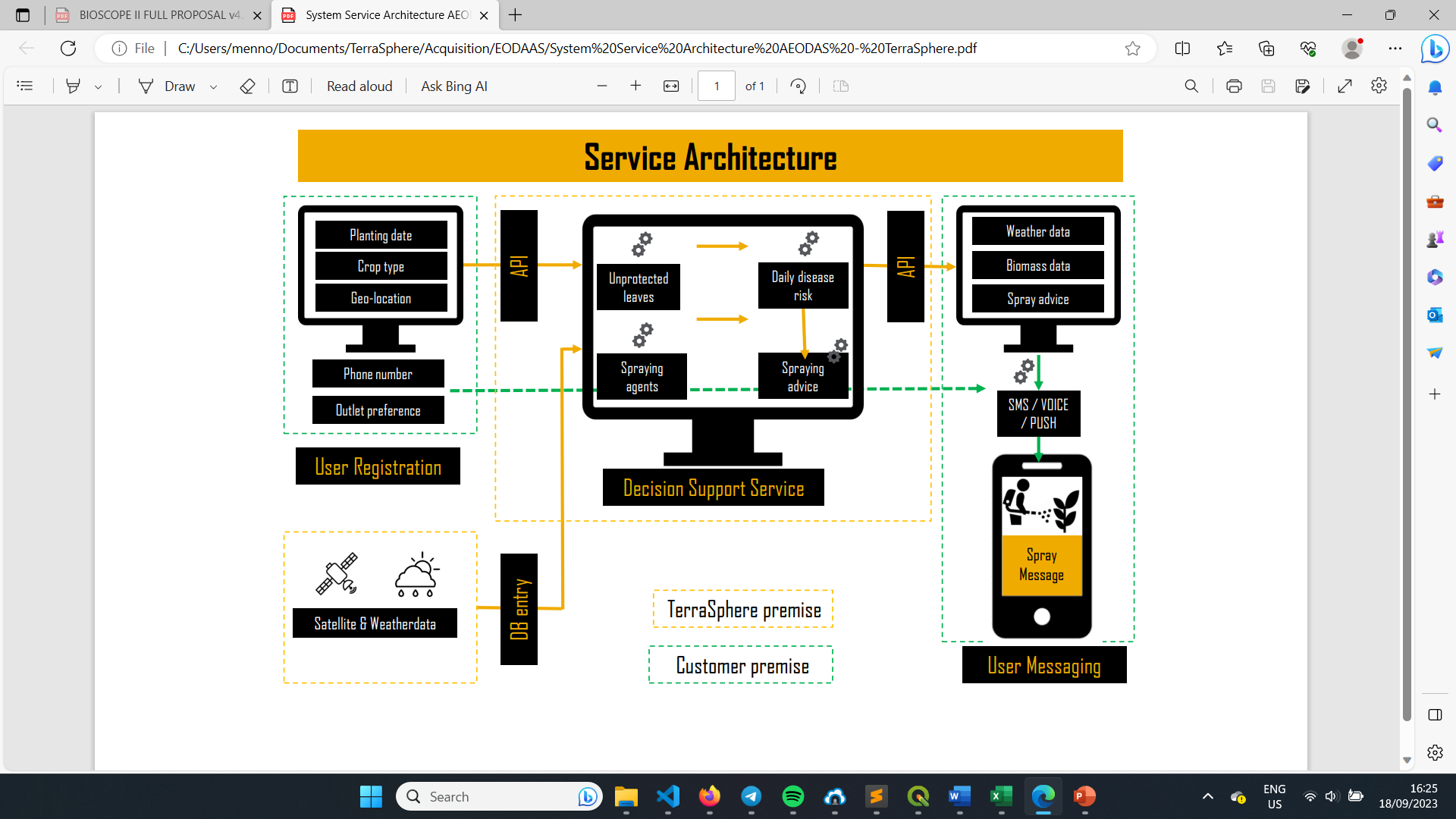
Task: Rotate the PDF page
Action: coord(798,86)
